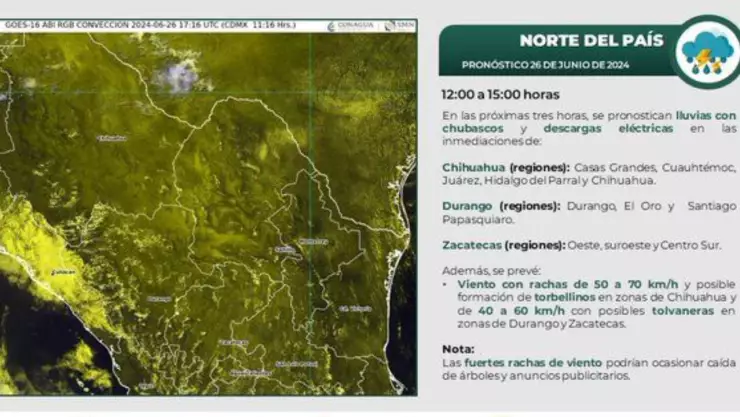Click the CONAGUA logo on the satellite header
Screen dimensions: 740x417
coord(354,26)
